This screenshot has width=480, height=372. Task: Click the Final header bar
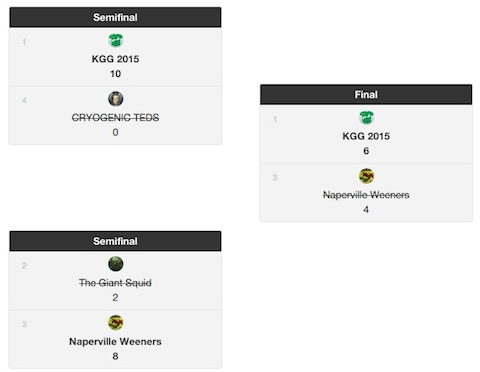click(366, 95)
